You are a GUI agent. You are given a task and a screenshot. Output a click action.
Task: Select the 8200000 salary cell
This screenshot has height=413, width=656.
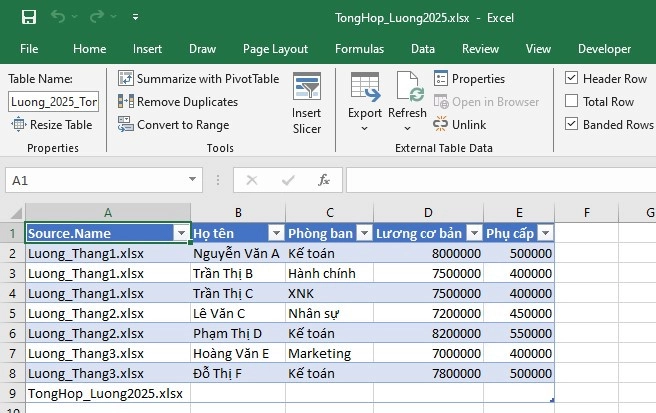click(x=428, y=333)
